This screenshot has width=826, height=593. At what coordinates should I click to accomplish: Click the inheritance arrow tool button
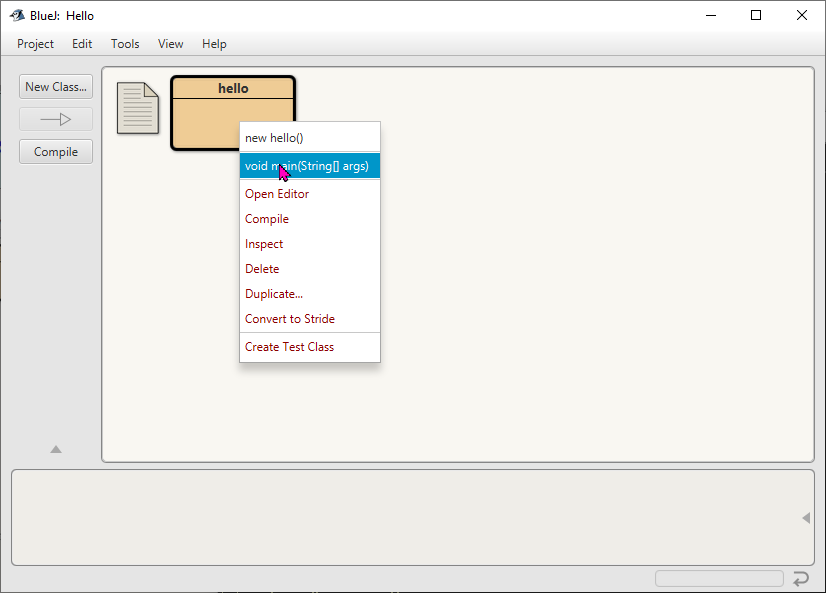tap(56, 120)
